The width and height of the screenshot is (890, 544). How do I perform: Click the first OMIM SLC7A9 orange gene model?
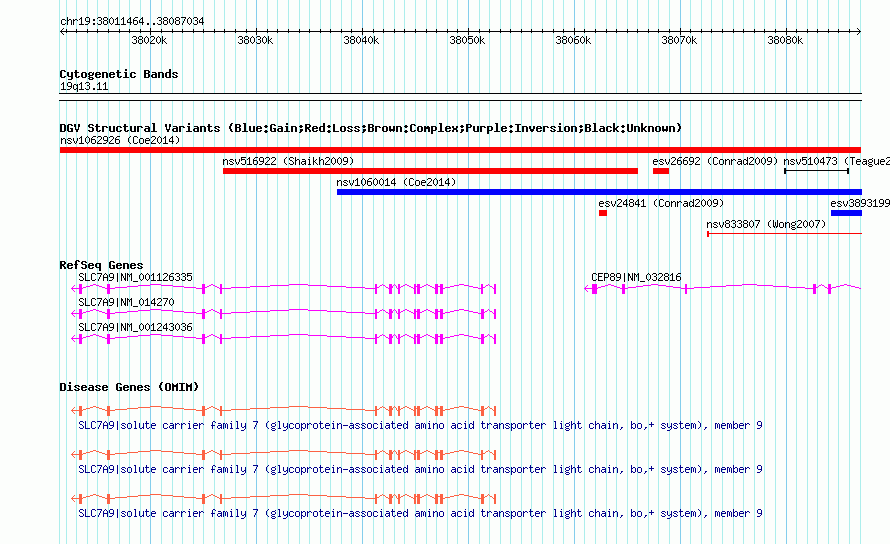click(284, 410)
